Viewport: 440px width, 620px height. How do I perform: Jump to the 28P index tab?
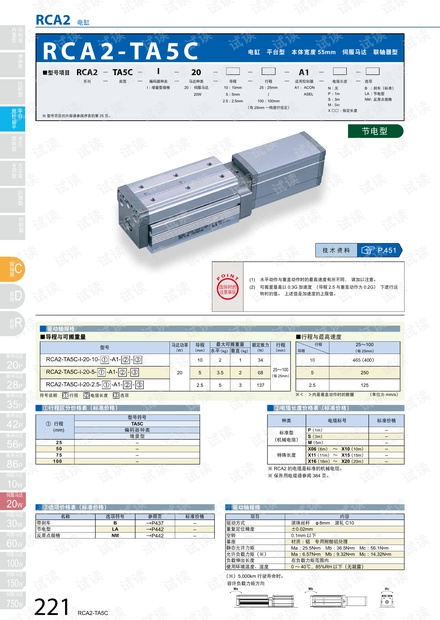13,382
